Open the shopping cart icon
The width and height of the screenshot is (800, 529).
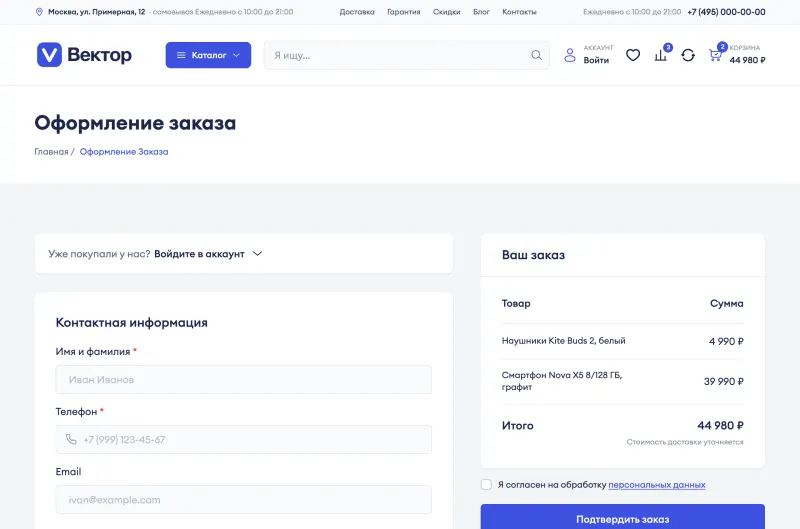(x=715, y=55)
